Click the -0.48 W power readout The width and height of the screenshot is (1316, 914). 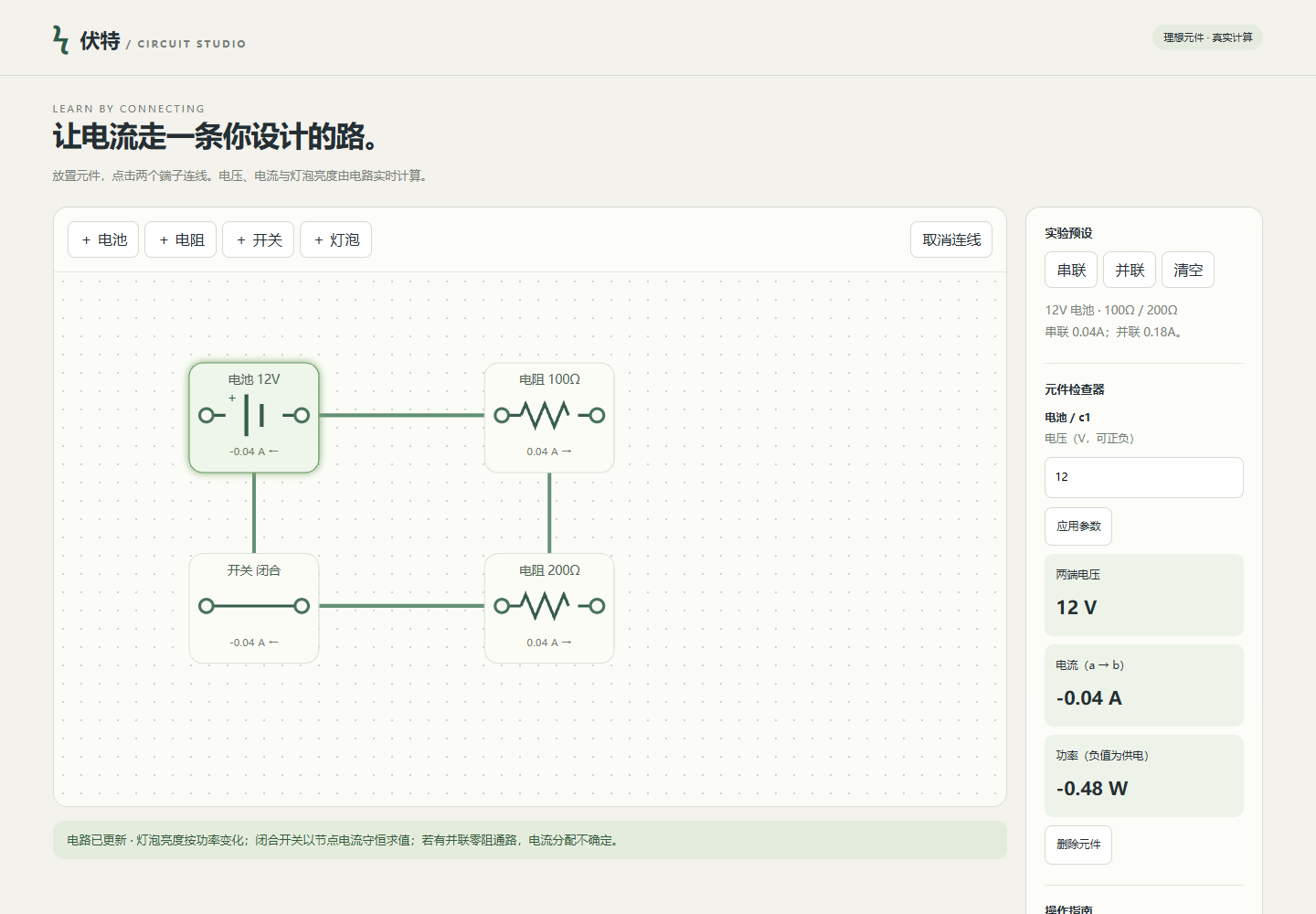pyautogui.click(x=1091, y=789)
